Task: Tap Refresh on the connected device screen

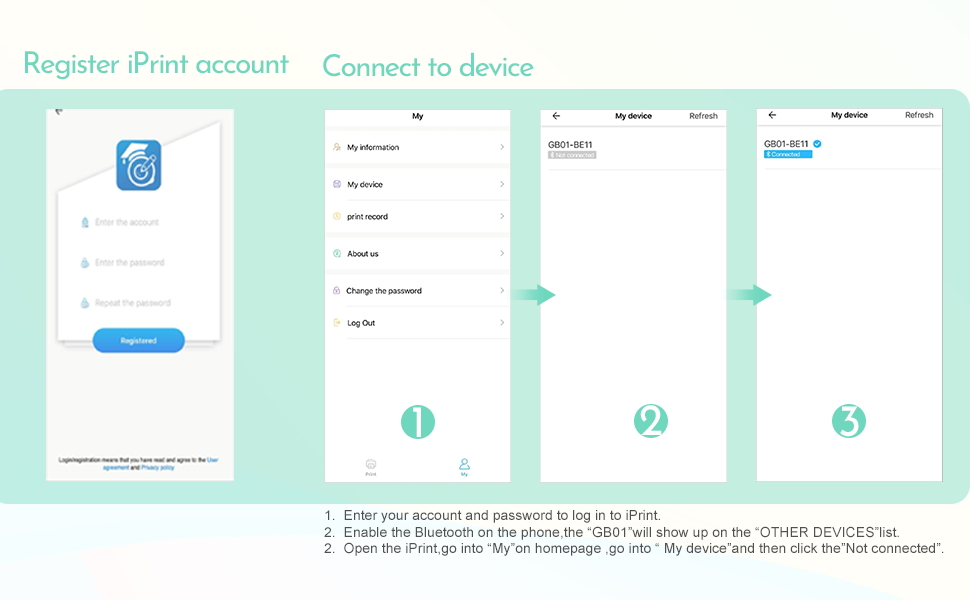Action: [919, 115]
